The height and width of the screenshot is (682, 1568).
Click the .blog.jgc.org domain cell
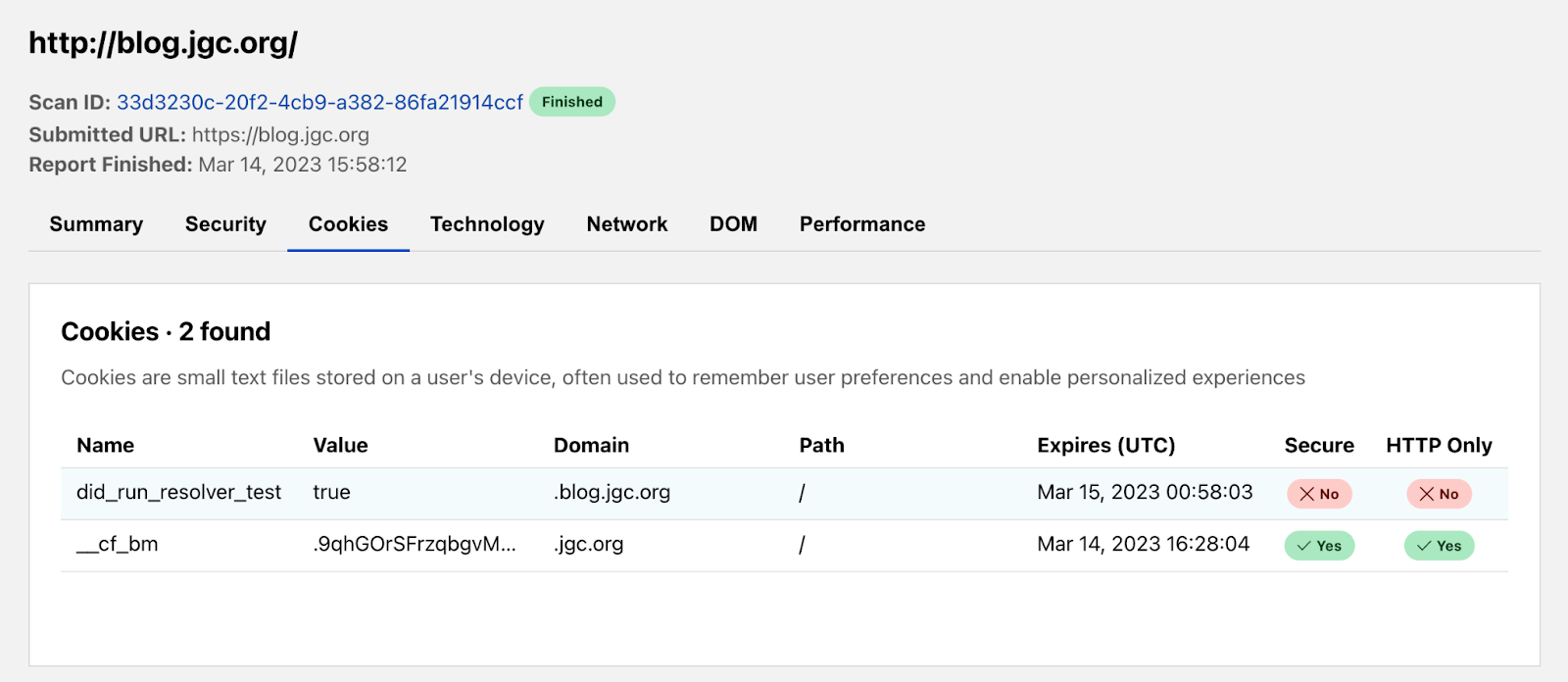point(612,492)
